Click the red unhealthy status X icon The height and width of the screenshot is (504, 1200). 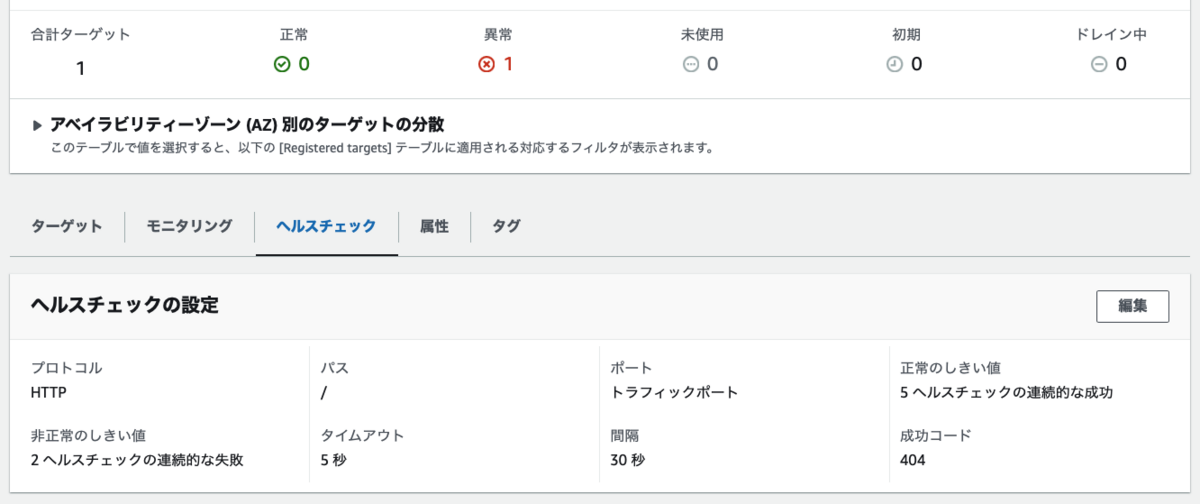487,64
